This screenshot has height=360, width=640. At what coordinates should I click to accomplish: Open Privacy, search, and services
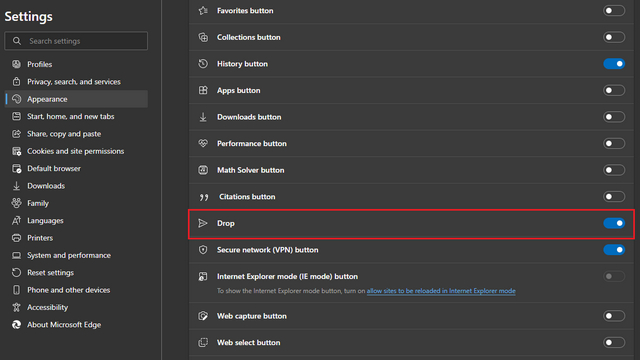click(76, 82)
